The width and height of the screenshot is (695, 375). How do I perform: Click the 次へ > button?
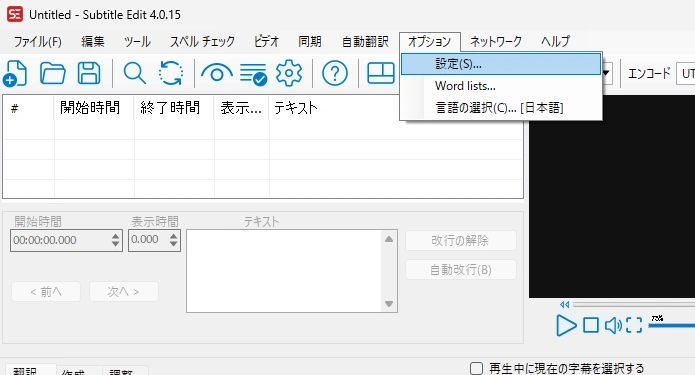(124, 292)
